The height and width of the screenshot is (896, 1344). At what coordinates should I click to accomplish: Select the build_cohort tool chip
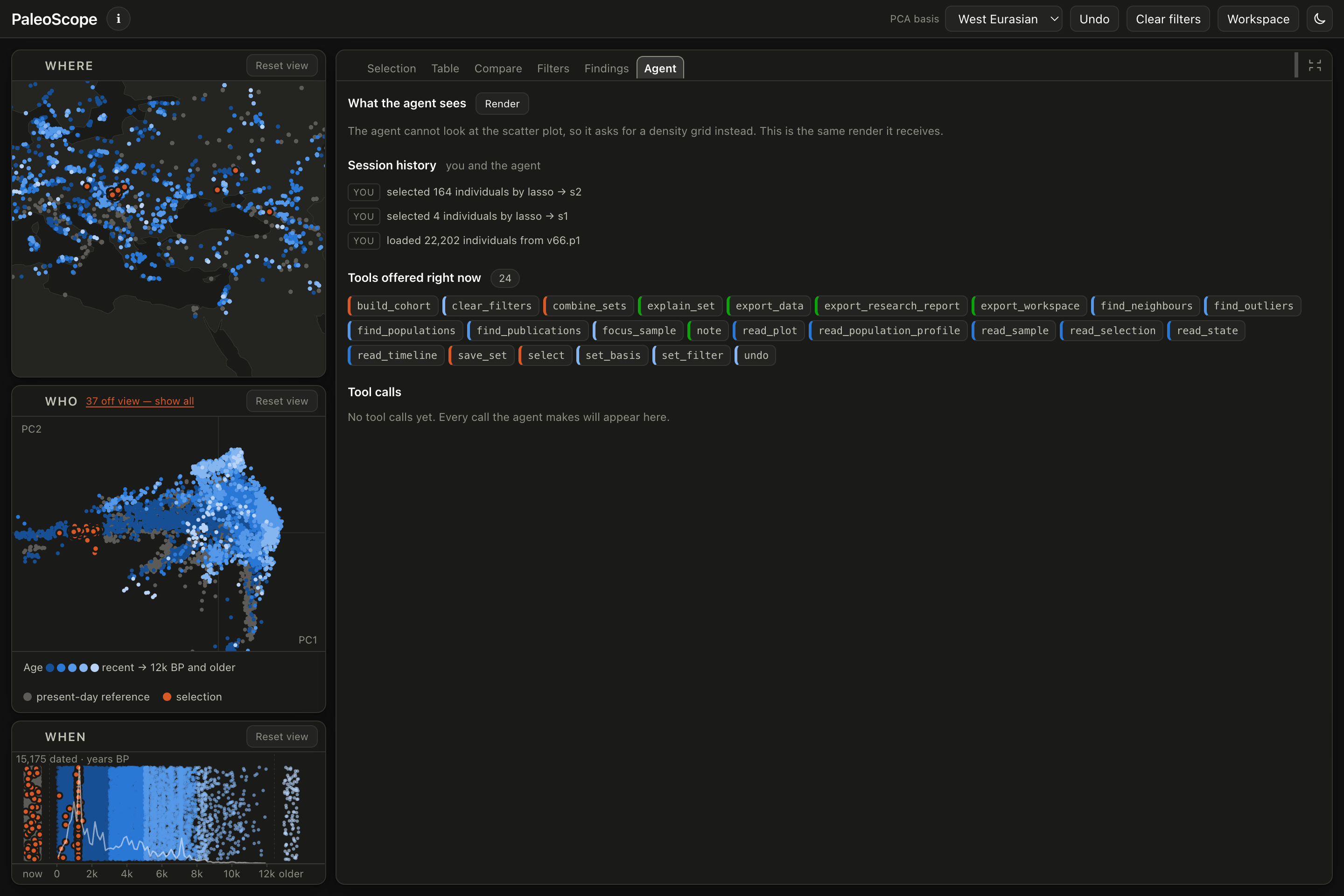pyautogui.click(x=393, y=306)
